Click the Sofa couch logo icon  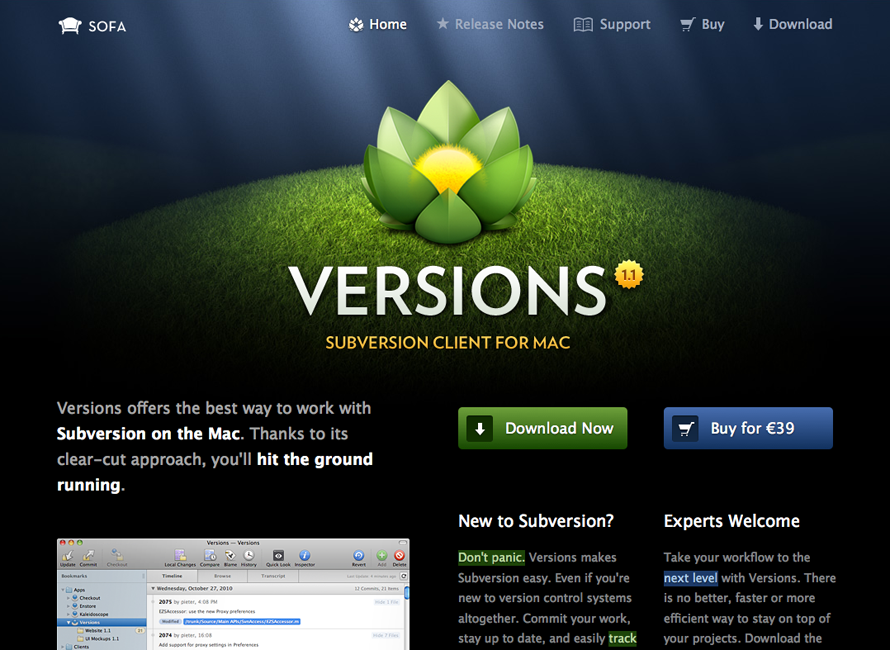[x=70, y=26]
